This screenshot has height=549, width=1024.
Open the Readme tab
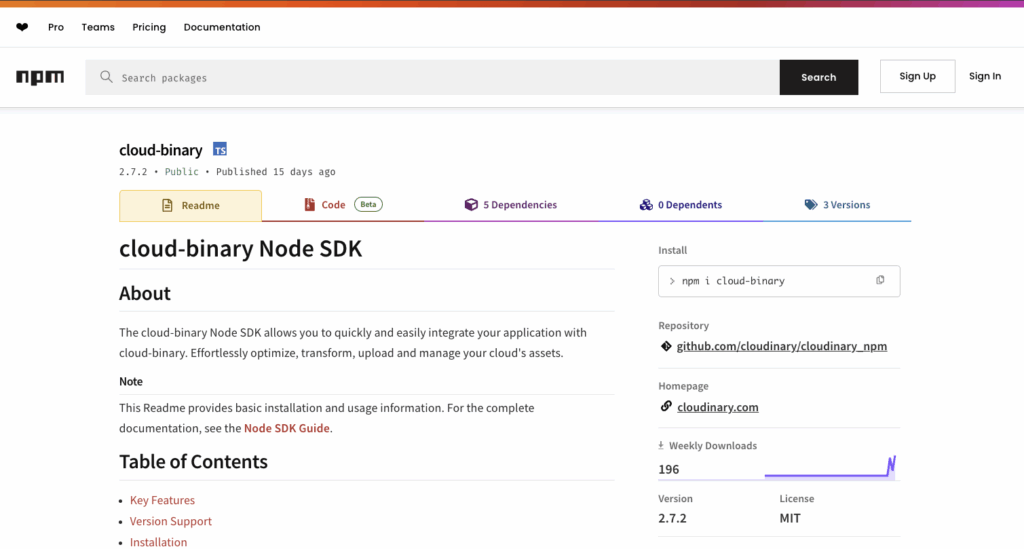191,206
